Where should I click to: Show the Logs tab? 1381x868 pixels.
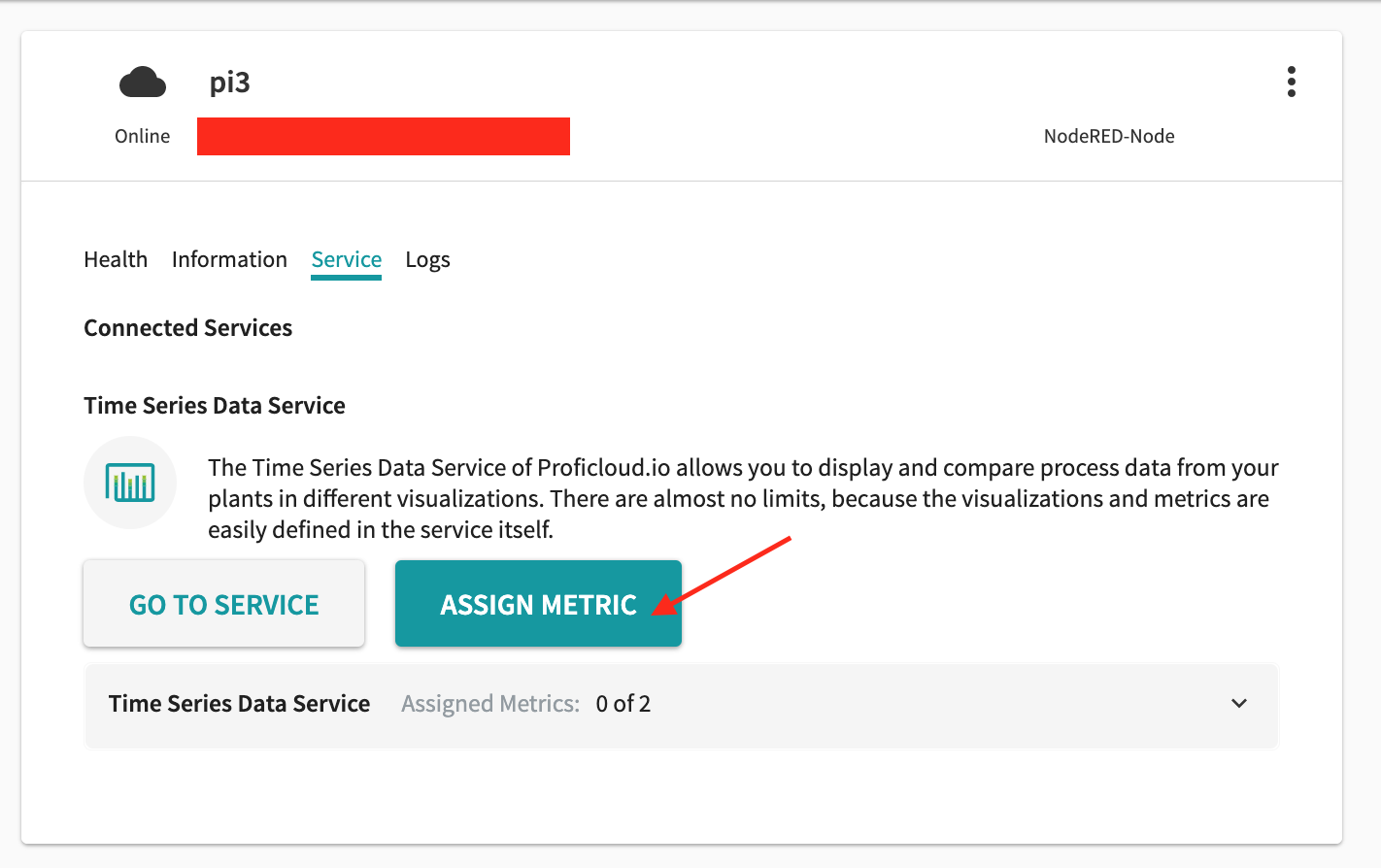pyautogui.click(x=427, y=260)
